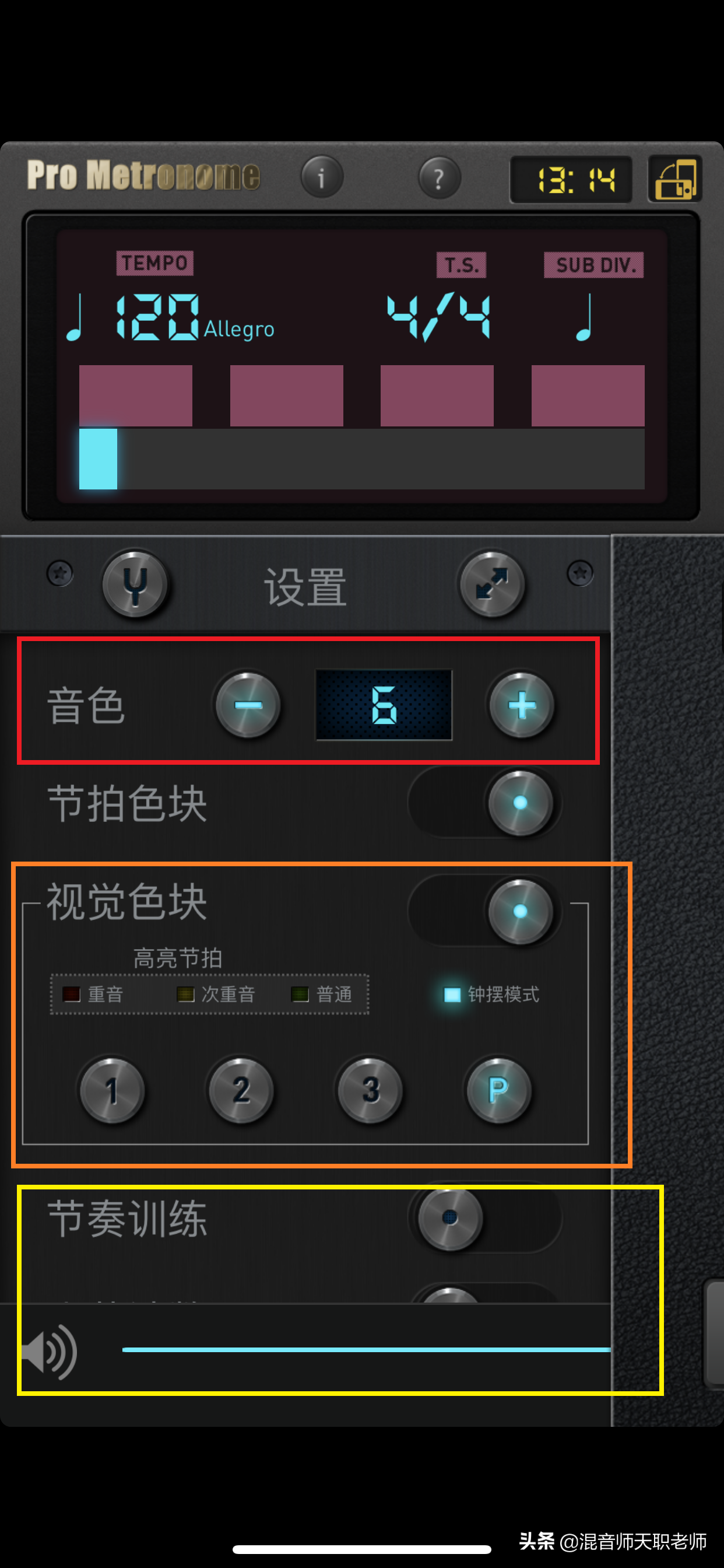The height and width of the screenshot is (1568, 724).
Task: Enable the 节奏训练 switch
Action: (x=485, y=1217)
